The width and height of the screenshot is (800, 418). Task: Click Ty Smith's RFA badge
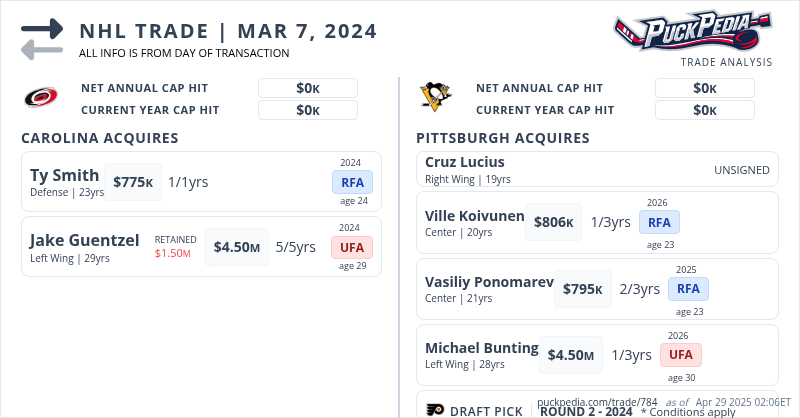[352, 182]
